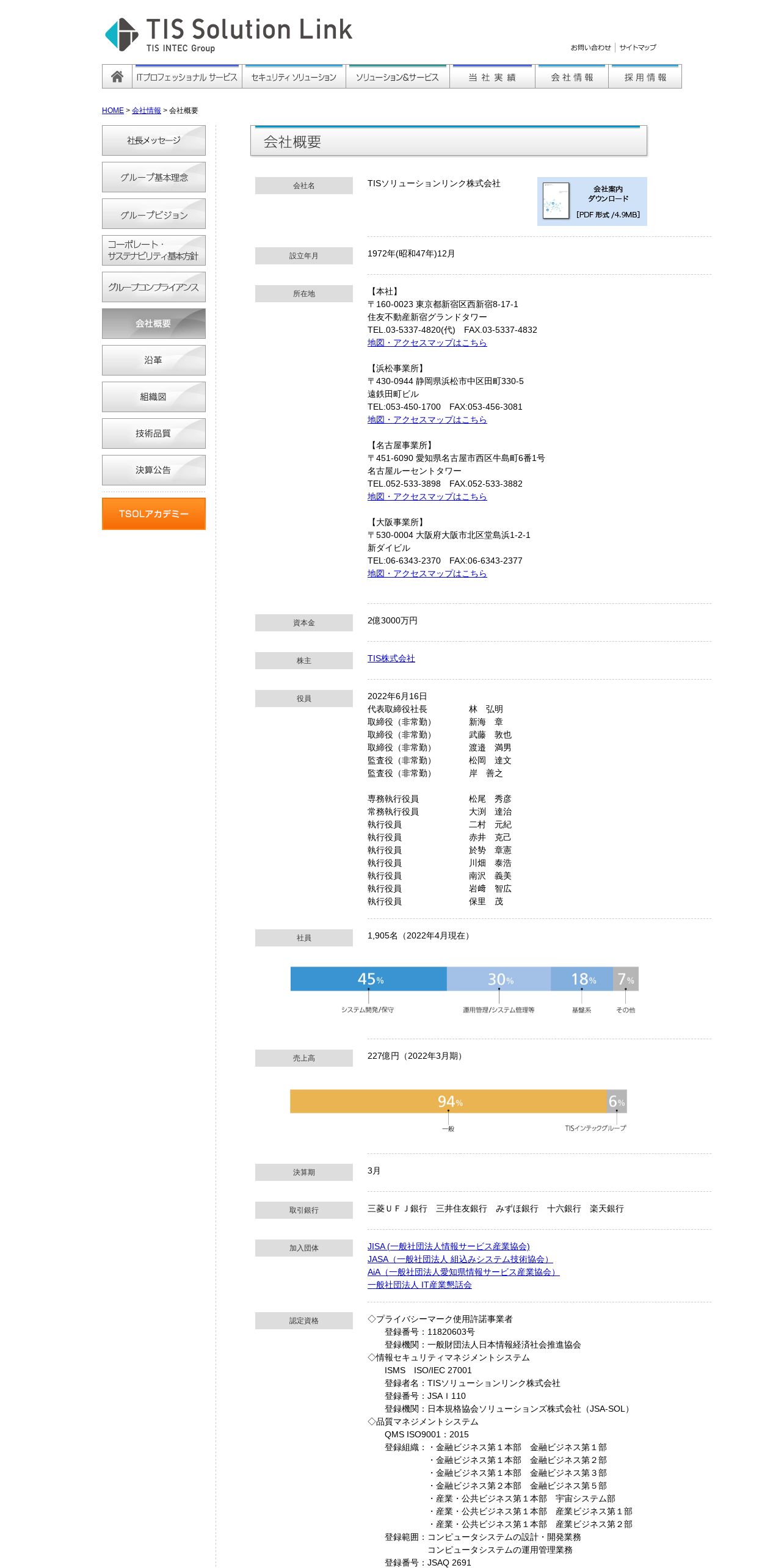
Task: Open ソリューション&サービス menu
Action: [397, 77]
